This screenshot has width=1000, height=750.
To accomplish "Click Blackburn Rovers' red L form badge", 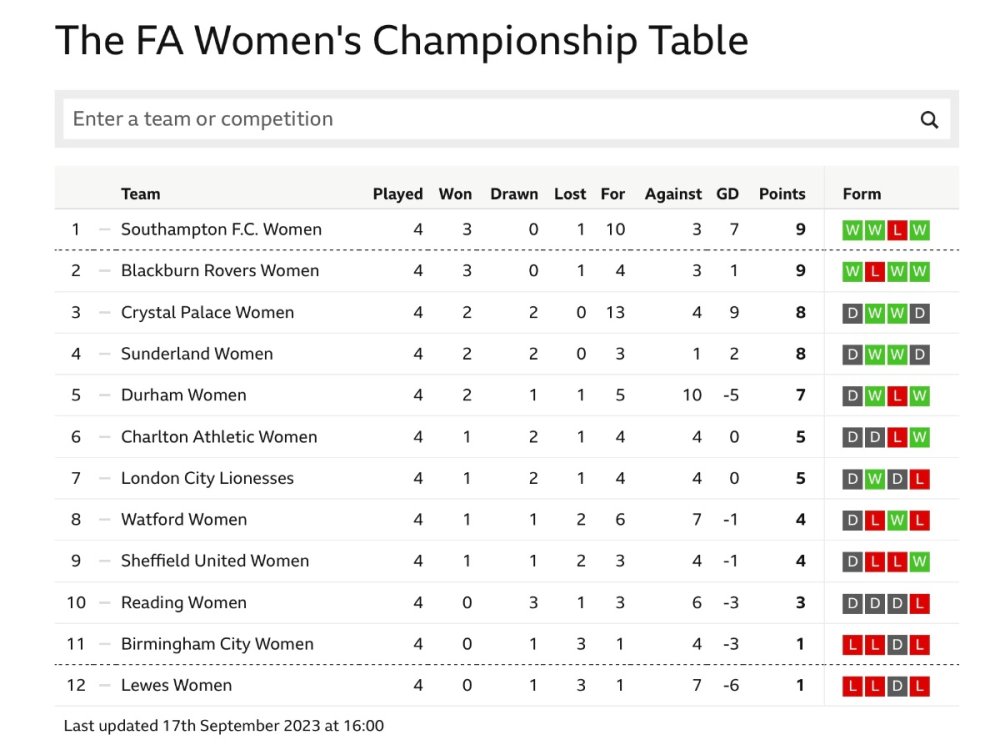I will pos(875,271).
